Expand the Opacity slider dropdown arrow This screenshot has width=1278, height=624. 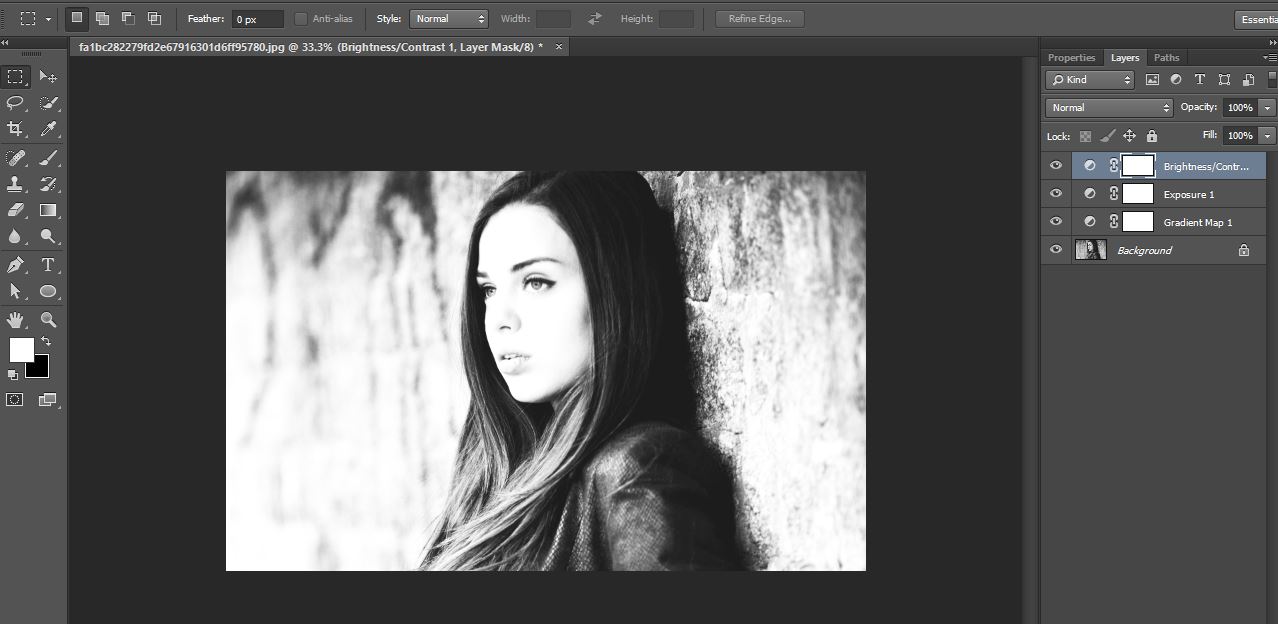[x=1267, y=107]
